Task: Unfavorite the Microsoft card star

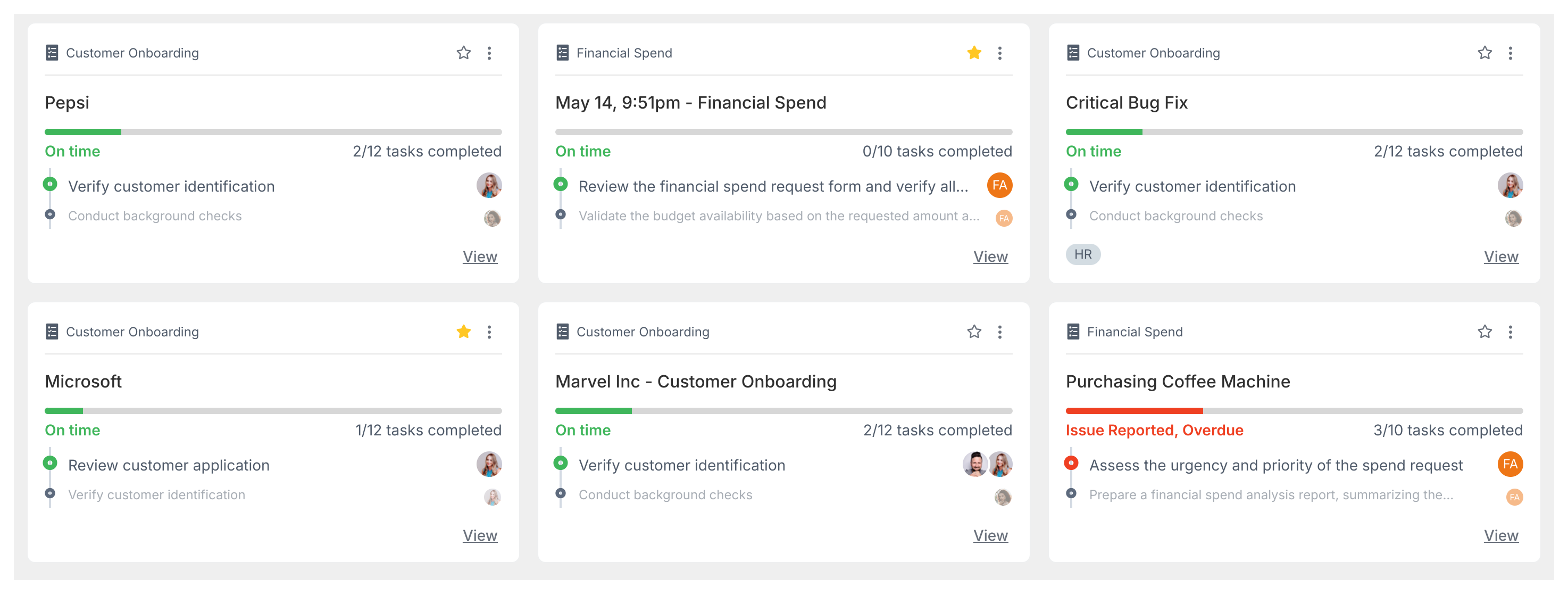Action: tap(463, 332)
